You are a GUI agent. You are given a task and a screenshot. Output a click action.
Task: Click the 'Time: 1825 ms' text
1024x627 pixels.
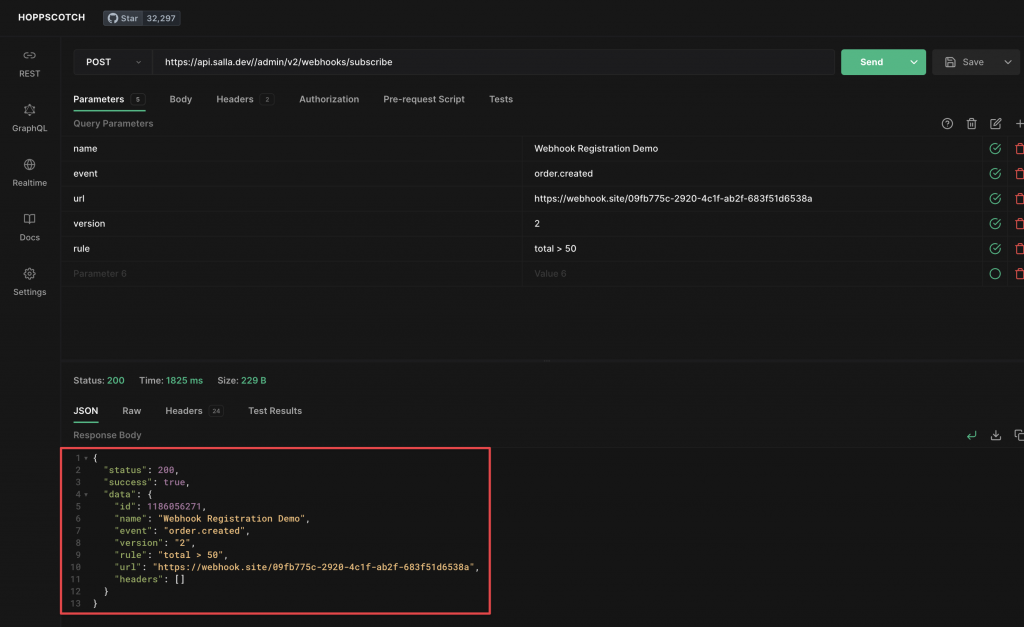pos(171,380)
